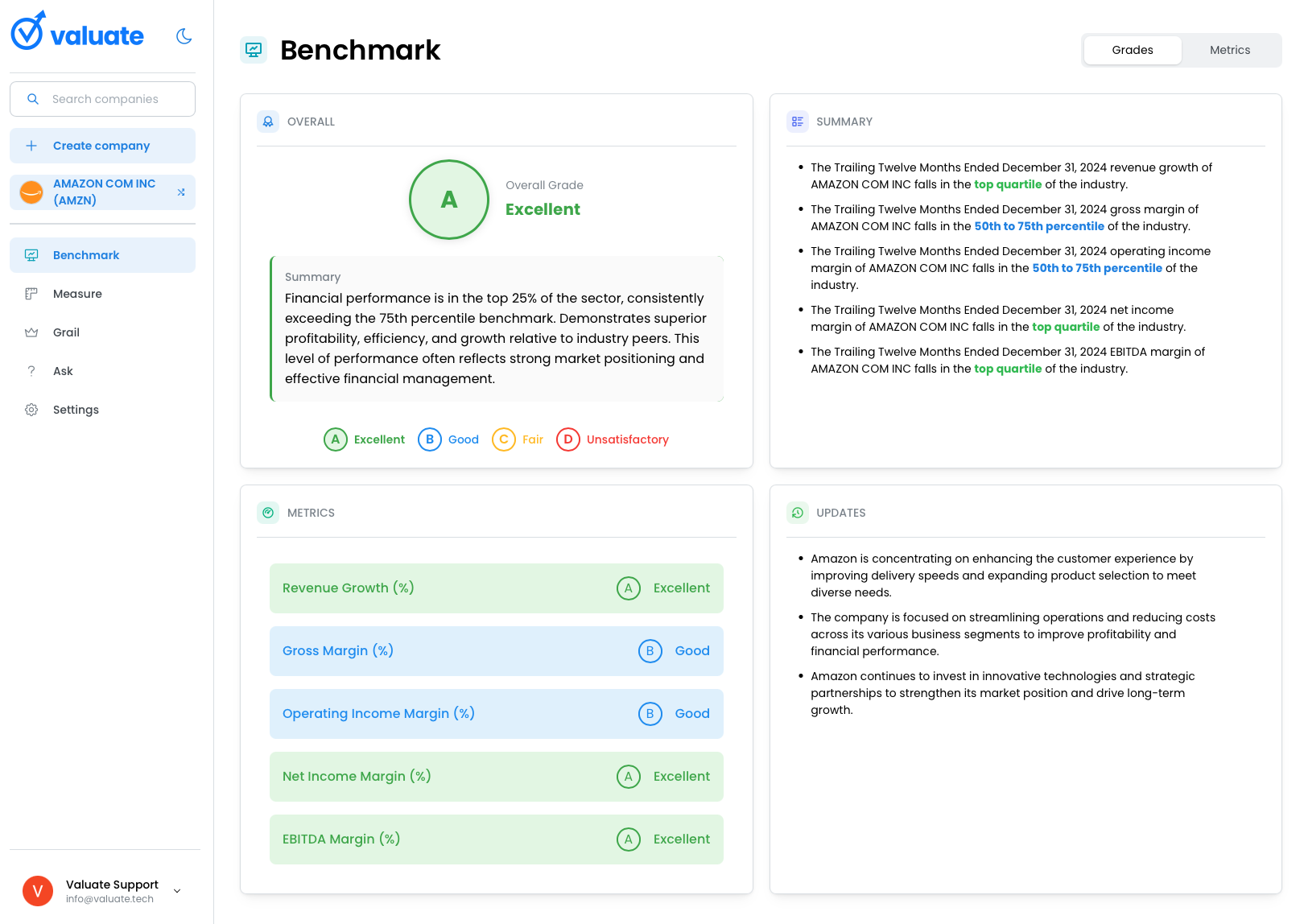
Task: Click the Benchmark page header icon
Action: (254, 50)
